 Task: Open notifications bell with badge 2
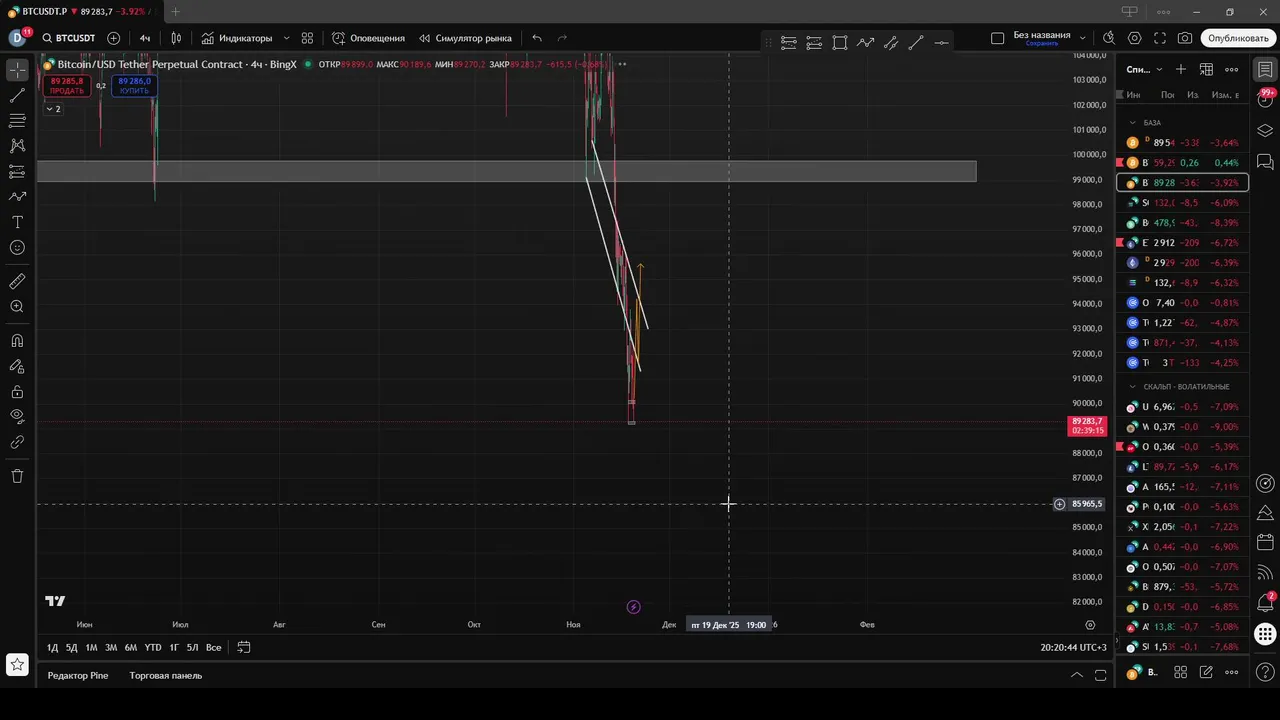click(x=1265, y=603)
